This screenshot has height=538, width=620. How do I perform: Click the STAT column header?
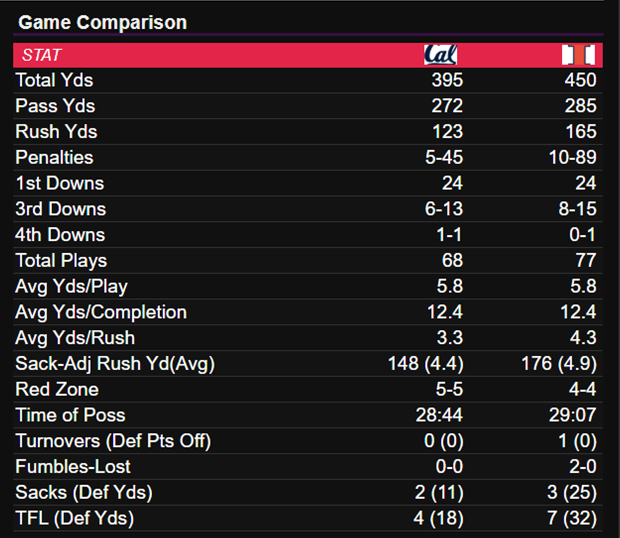(x=41, y=56)
